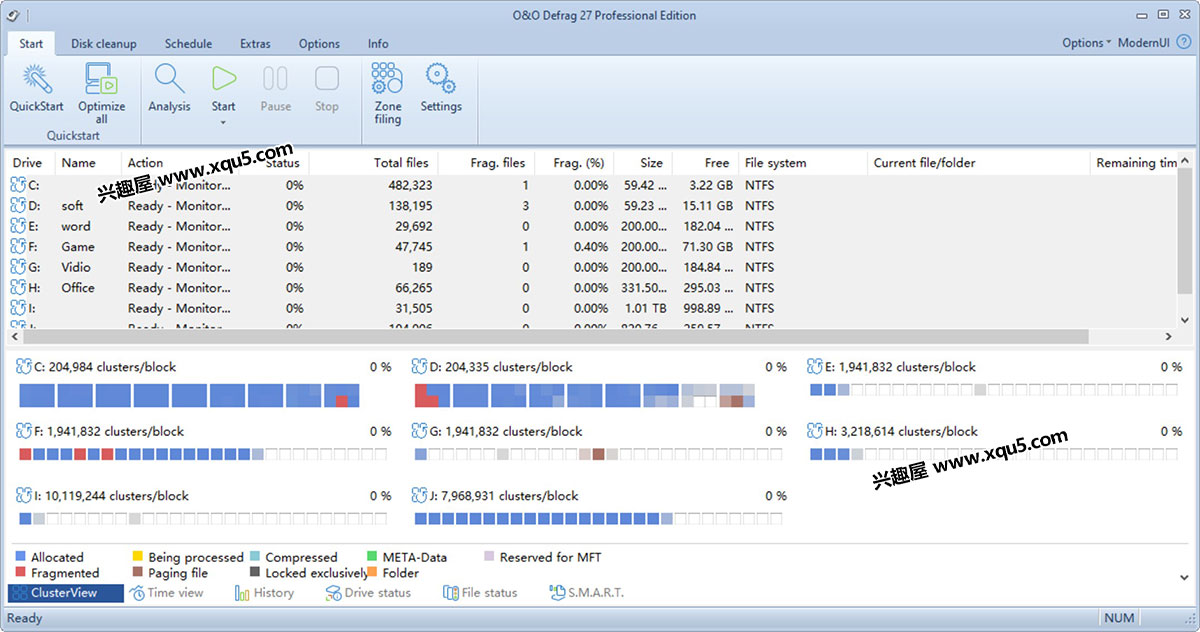Open Drive status bottom tab

(368, 593)
